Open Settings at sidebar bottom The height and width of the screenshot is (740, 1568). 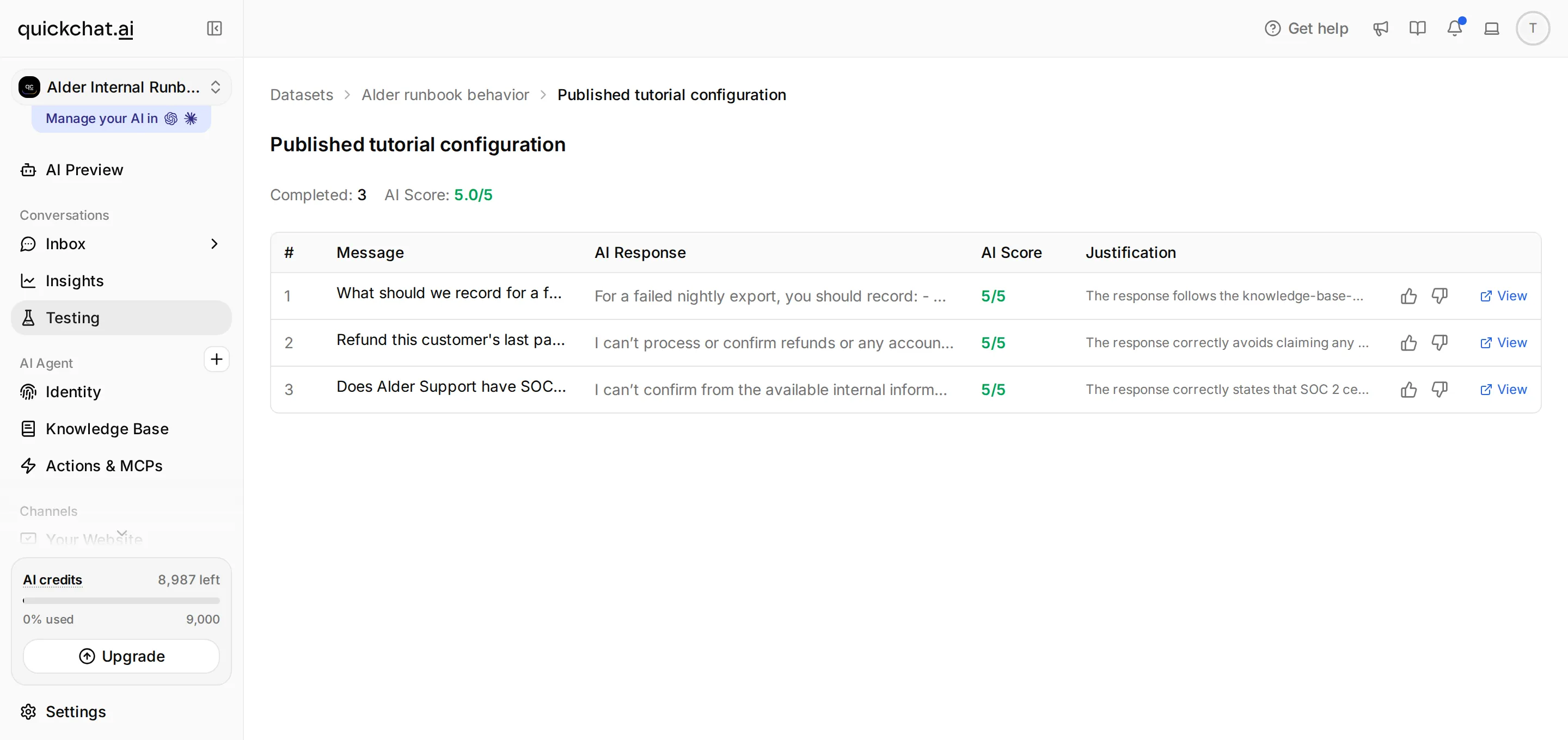coord(121,711)
